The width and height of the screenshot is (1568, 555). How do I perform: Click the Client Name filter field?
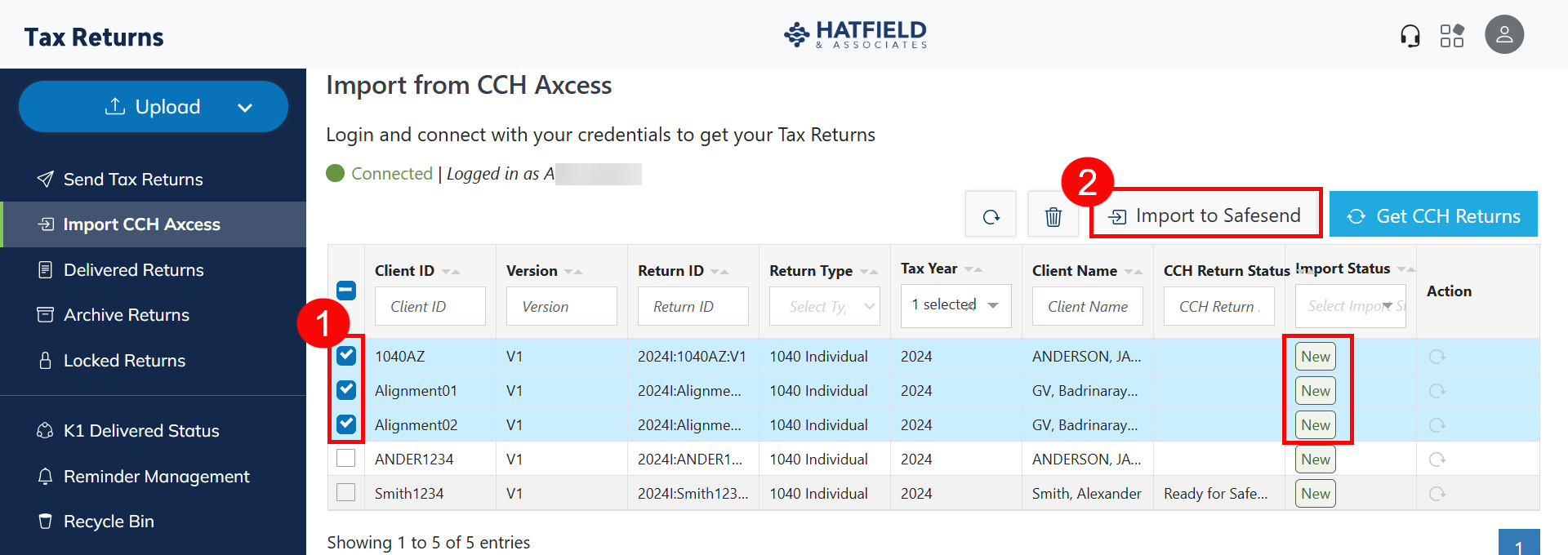(x=1087, y=307)
